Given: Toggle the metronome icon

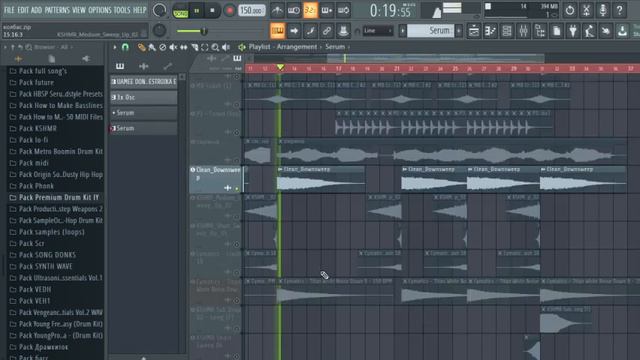Looking at the screenshot, I should pyautogui.click(x=277, y=11).
